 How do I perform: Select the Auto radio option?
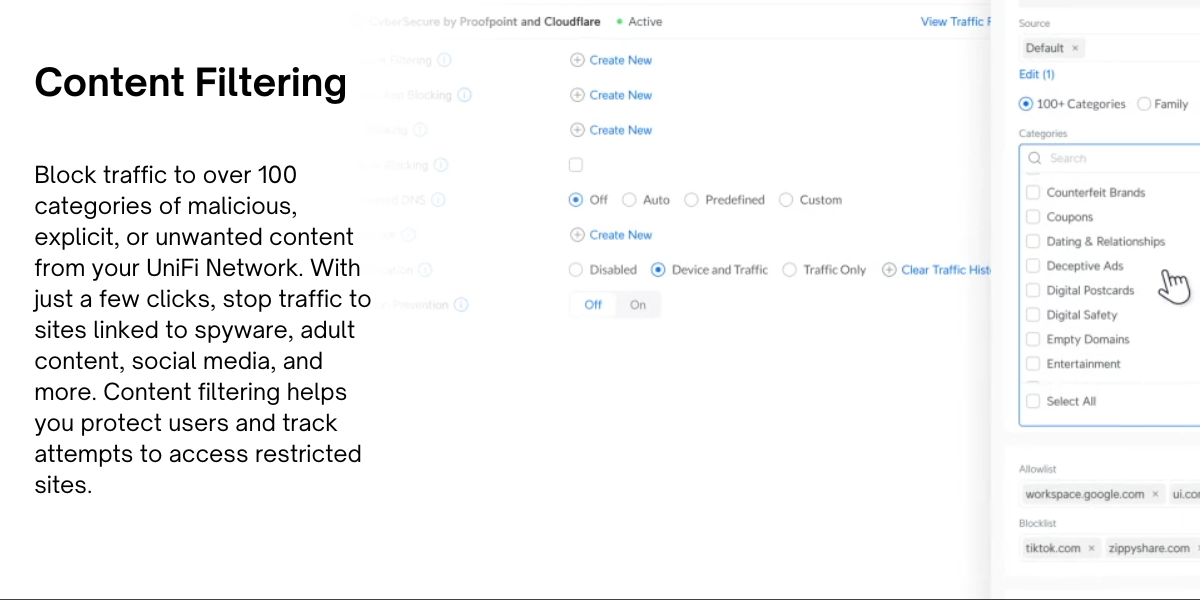tap(629, 200)
